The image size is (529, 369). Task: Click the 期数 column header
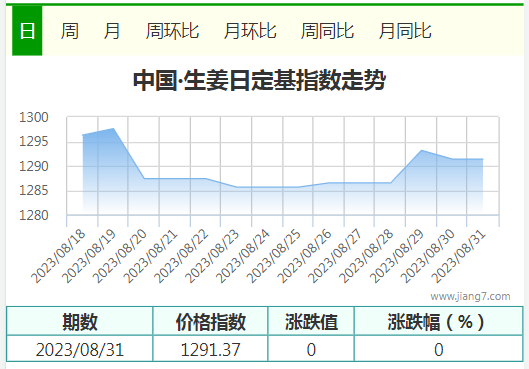[80, 321]
